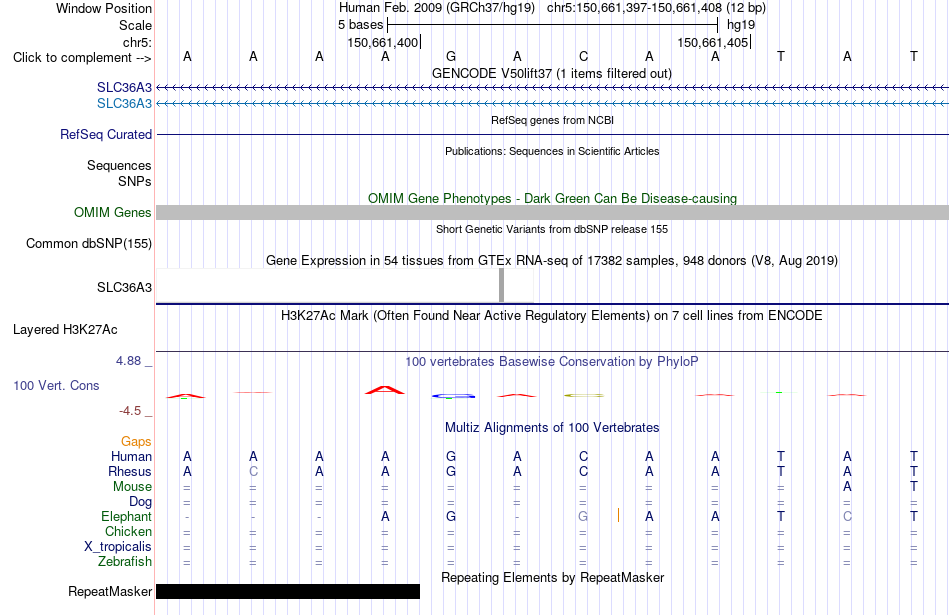950x615 pixels.
Task: Open 'Repeating Elements by RepeatMasker' title
Action: pos(552,577)
